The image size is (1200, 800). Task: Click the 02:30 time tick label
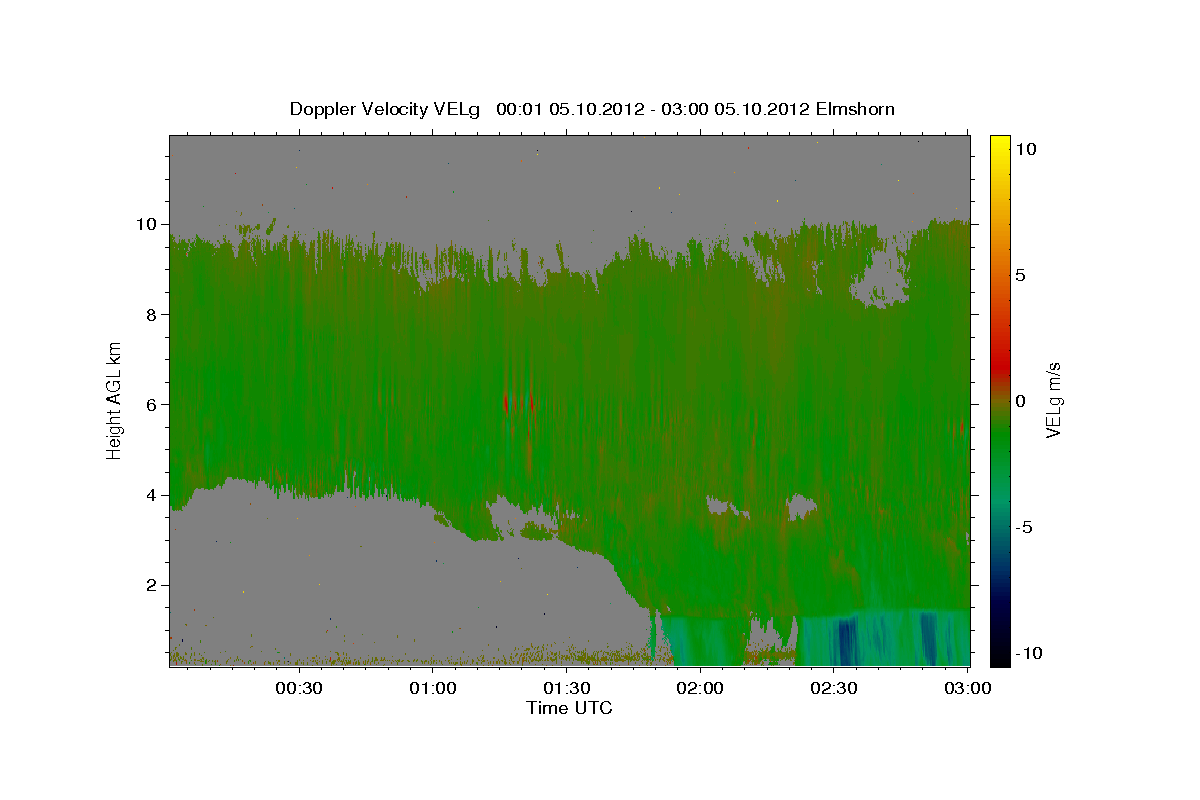click(834, 688)
